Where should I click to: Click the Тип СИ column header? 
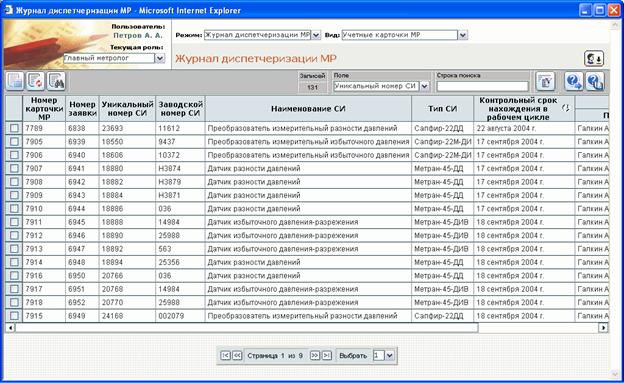click(443, 109)
